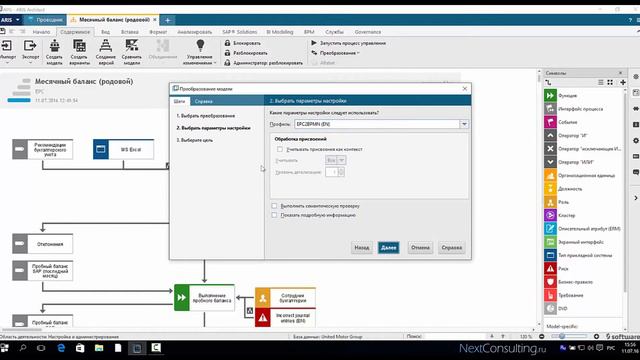This screenshot has height=360, width=640.
Task: Click the Разблокировать ribbon command
Action: coord(246,53)
